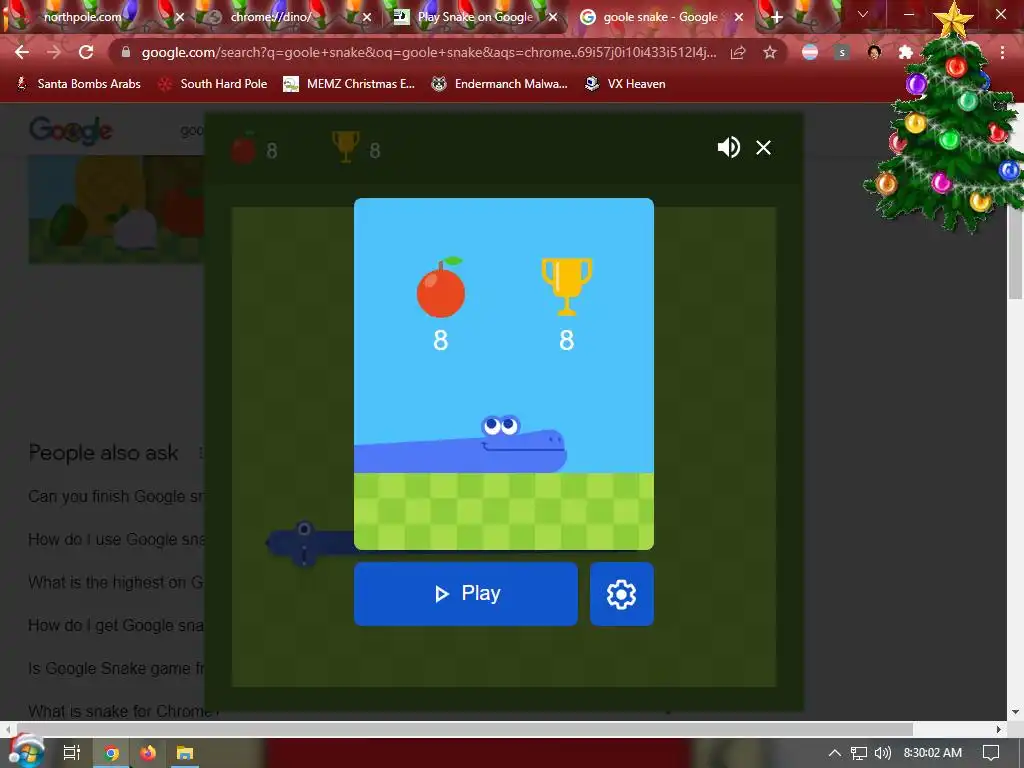Screen dimensions: 1024x768
Task: Expand 'What is snake for Chrome' question
Action: click(123, 711)
